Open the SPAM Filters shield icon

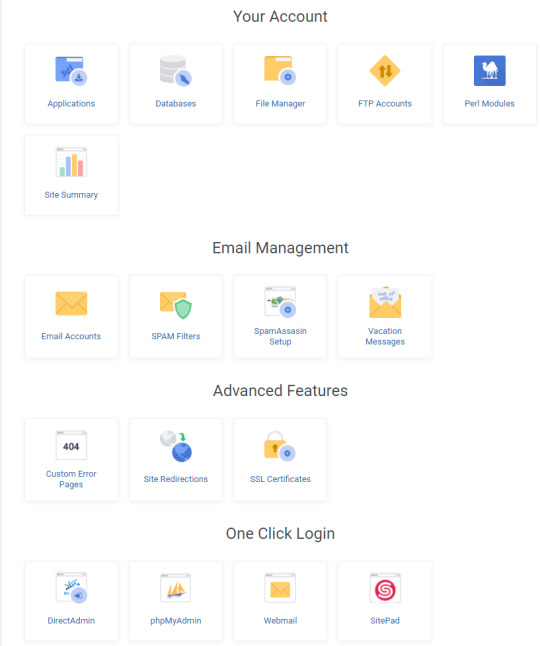click(176, 305)
